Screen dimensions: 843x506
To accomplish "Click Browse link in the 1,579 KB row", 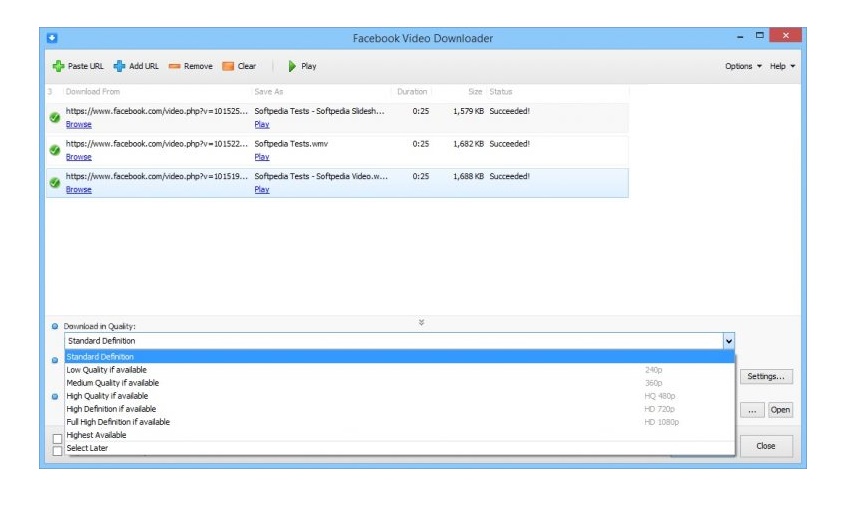I will tap(78, 124).
